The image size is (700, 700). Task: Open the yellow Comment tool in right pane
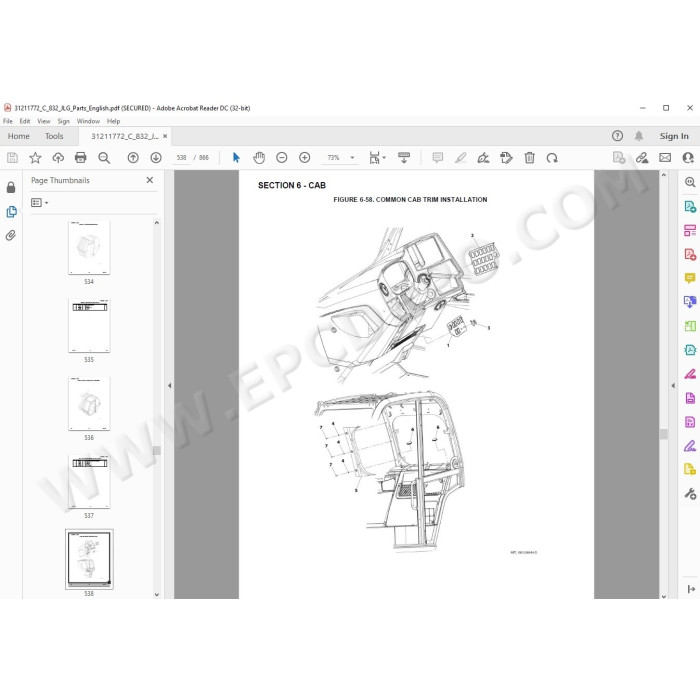[690, 278]
